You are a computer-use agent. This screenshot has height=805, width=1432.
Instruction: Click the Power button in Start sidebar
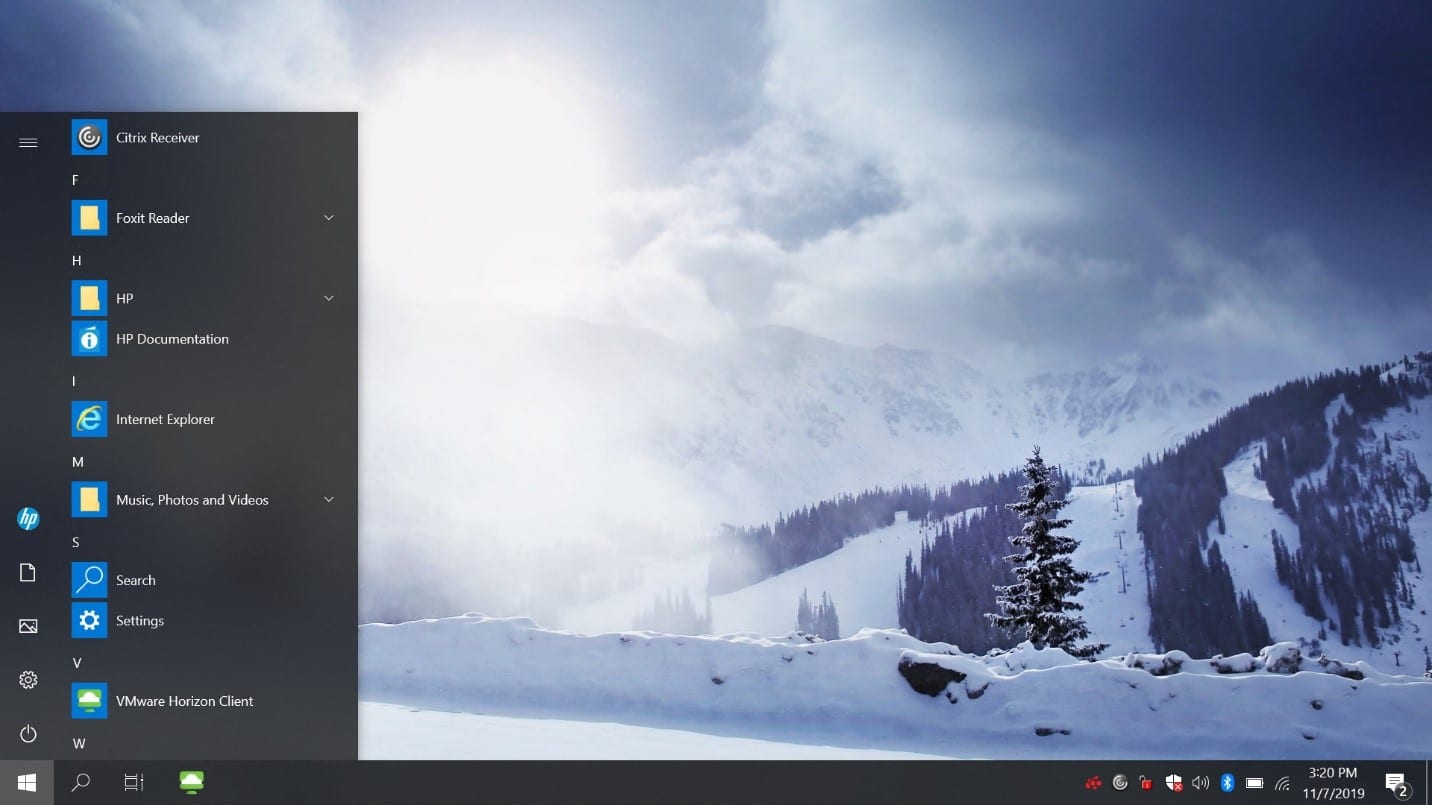[x=28, y=734]
